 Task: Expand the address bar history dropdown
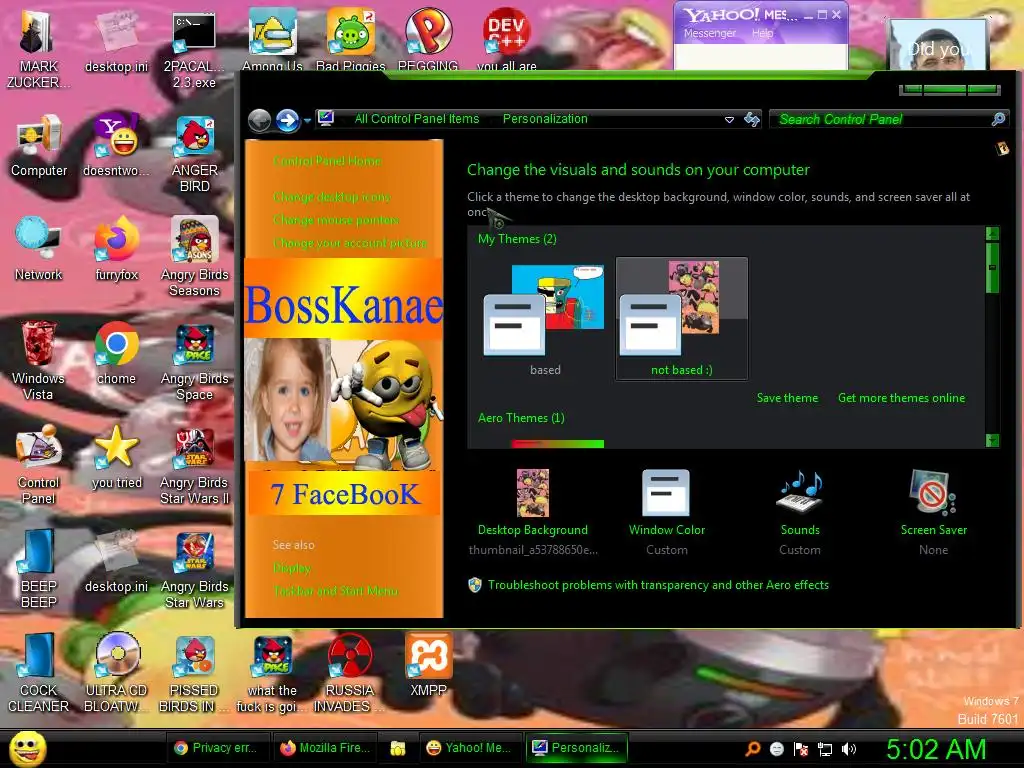point(729,120)
